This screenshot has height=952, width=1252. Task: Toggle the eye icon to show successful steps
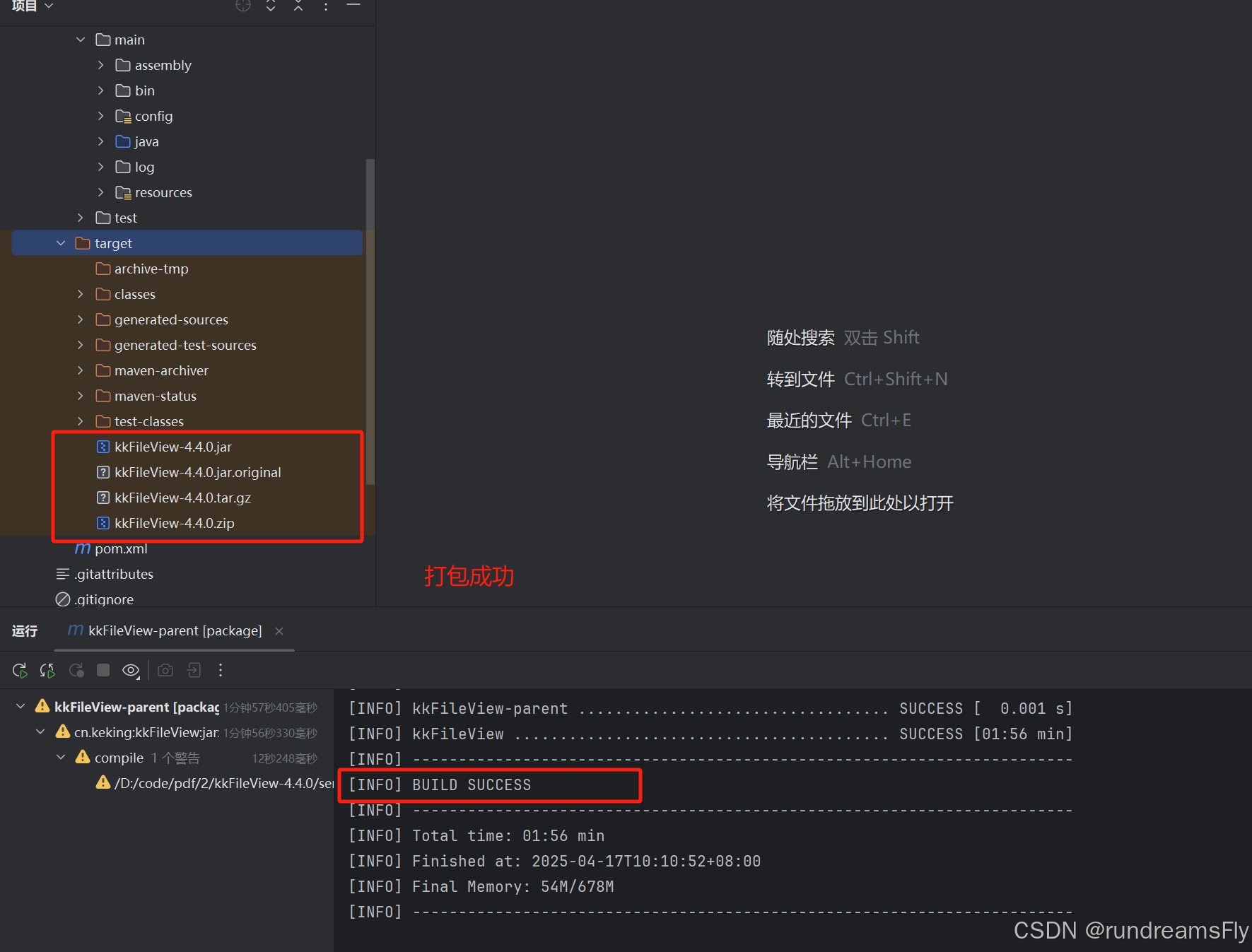pyautogui.click(x=131, y=670)
